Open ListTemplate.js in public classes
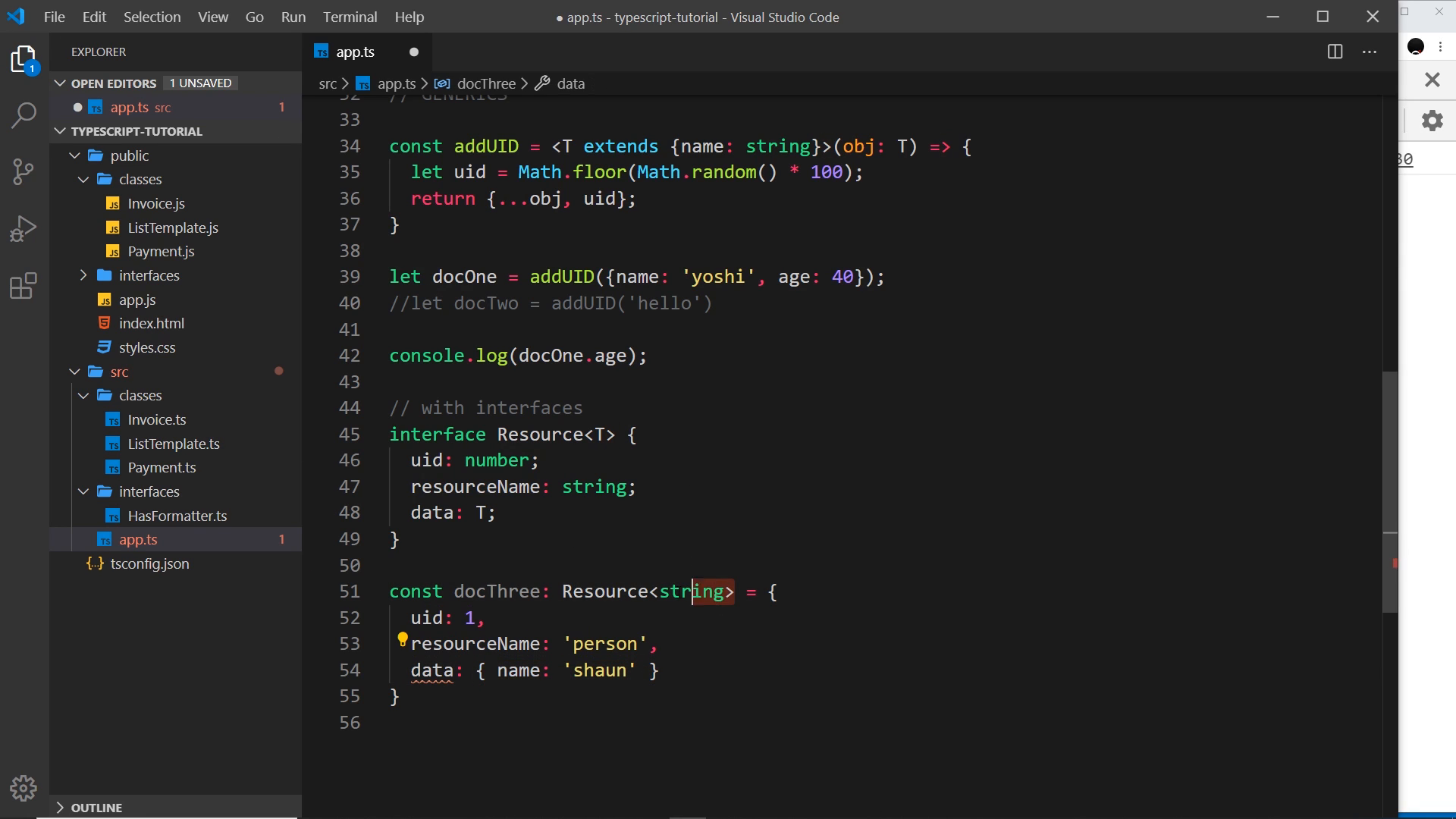Screen dimensions: 1456x819 (173, 227)
